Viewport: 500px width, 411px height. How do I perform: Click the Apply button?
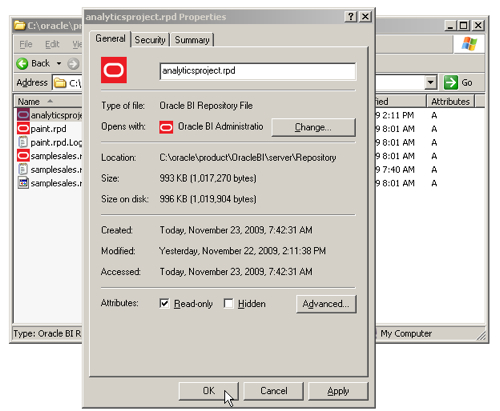tap(338, 391)
